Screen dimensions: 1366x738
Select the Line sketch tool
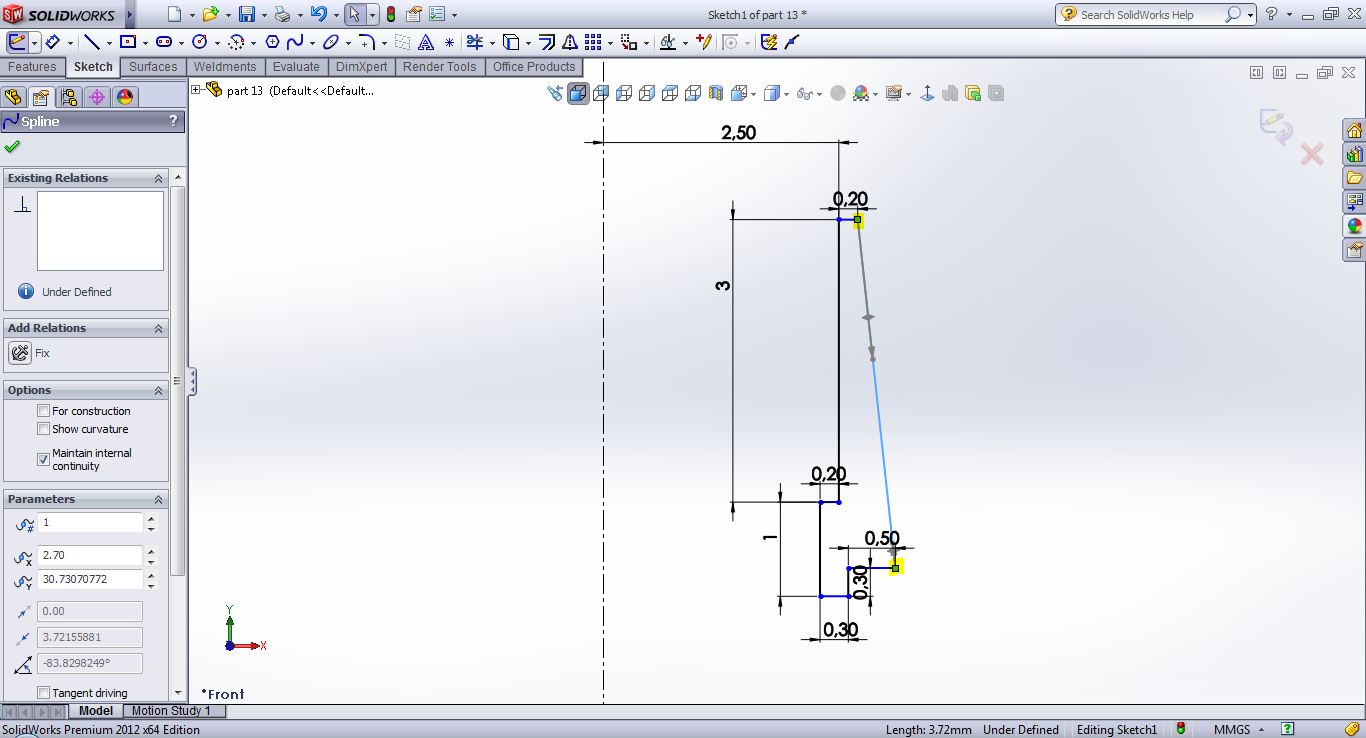coord(91,42)
